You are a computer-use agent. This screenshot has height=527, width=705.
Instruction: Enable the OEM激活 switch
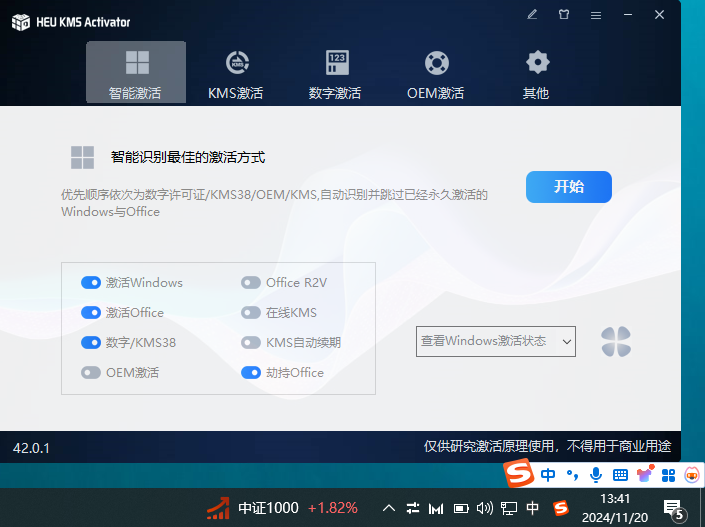pyautogui.click(x=91, y=373)
